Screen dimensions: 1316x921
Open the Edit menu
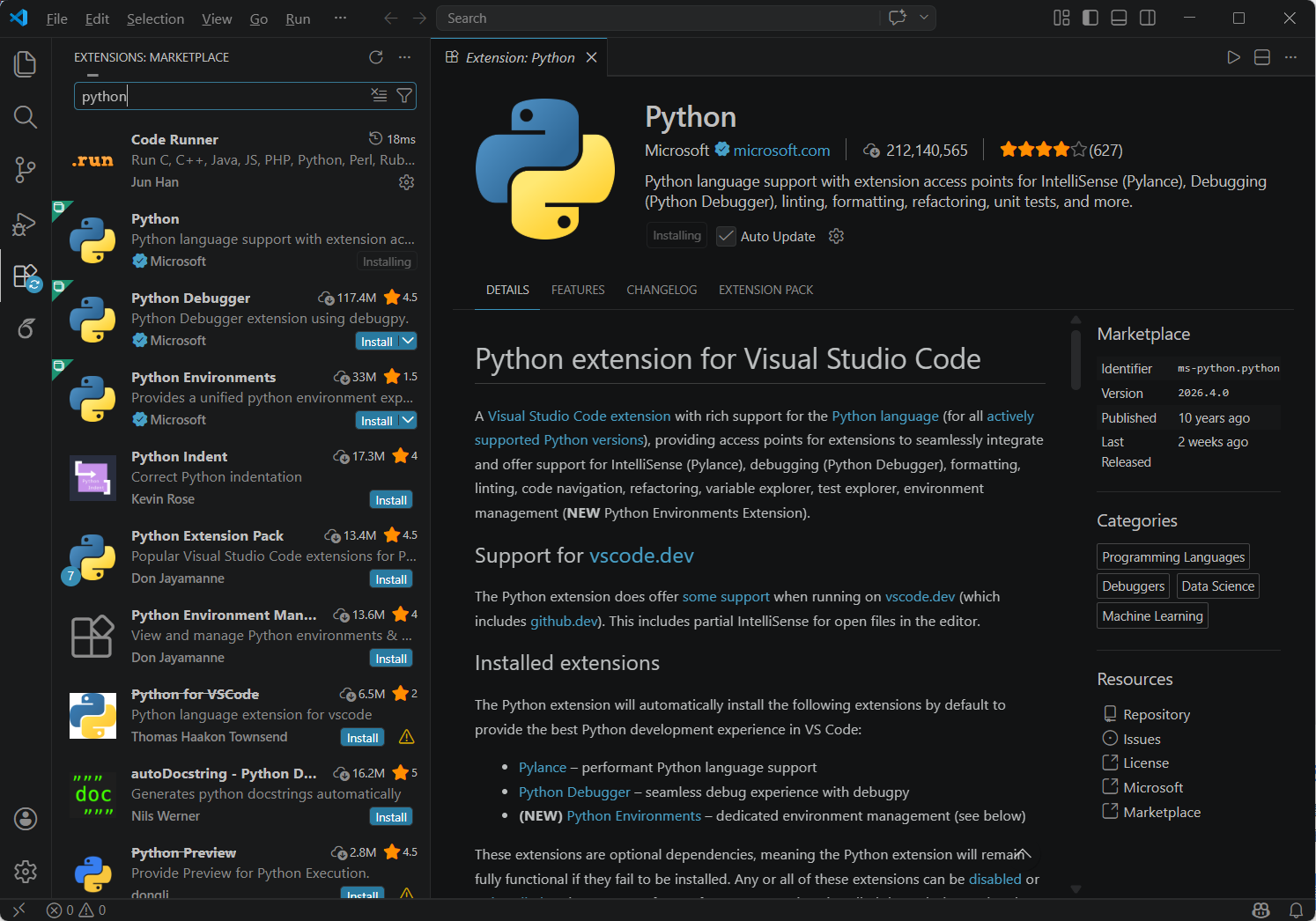[x=97, y=18]
